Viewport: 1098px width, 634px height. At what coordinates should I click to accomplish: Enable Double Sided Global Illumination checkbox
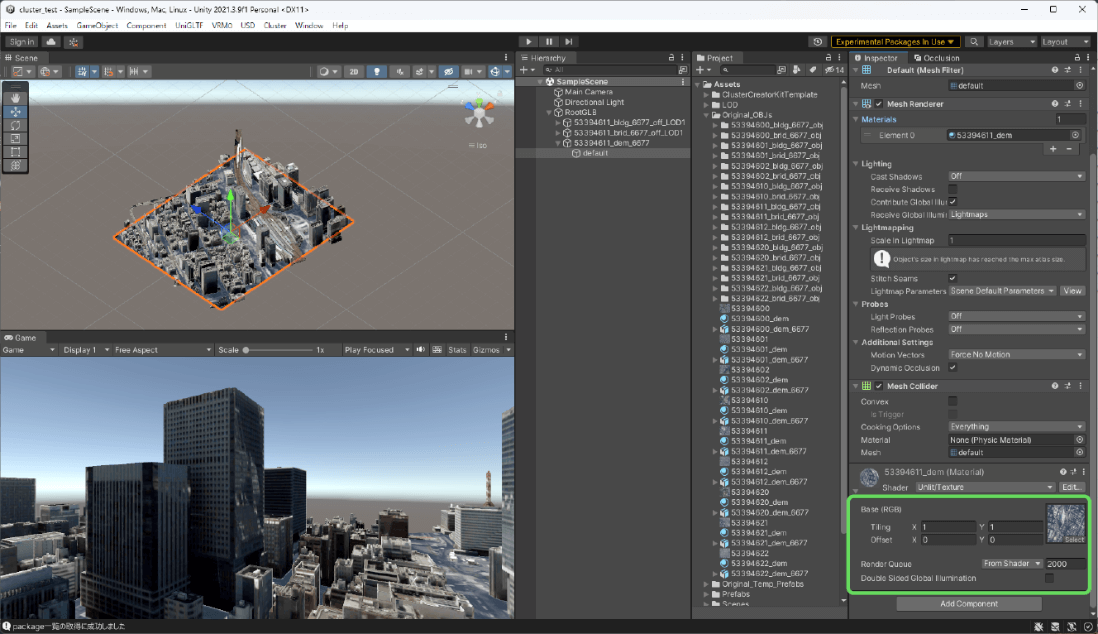click(1049, 578)
